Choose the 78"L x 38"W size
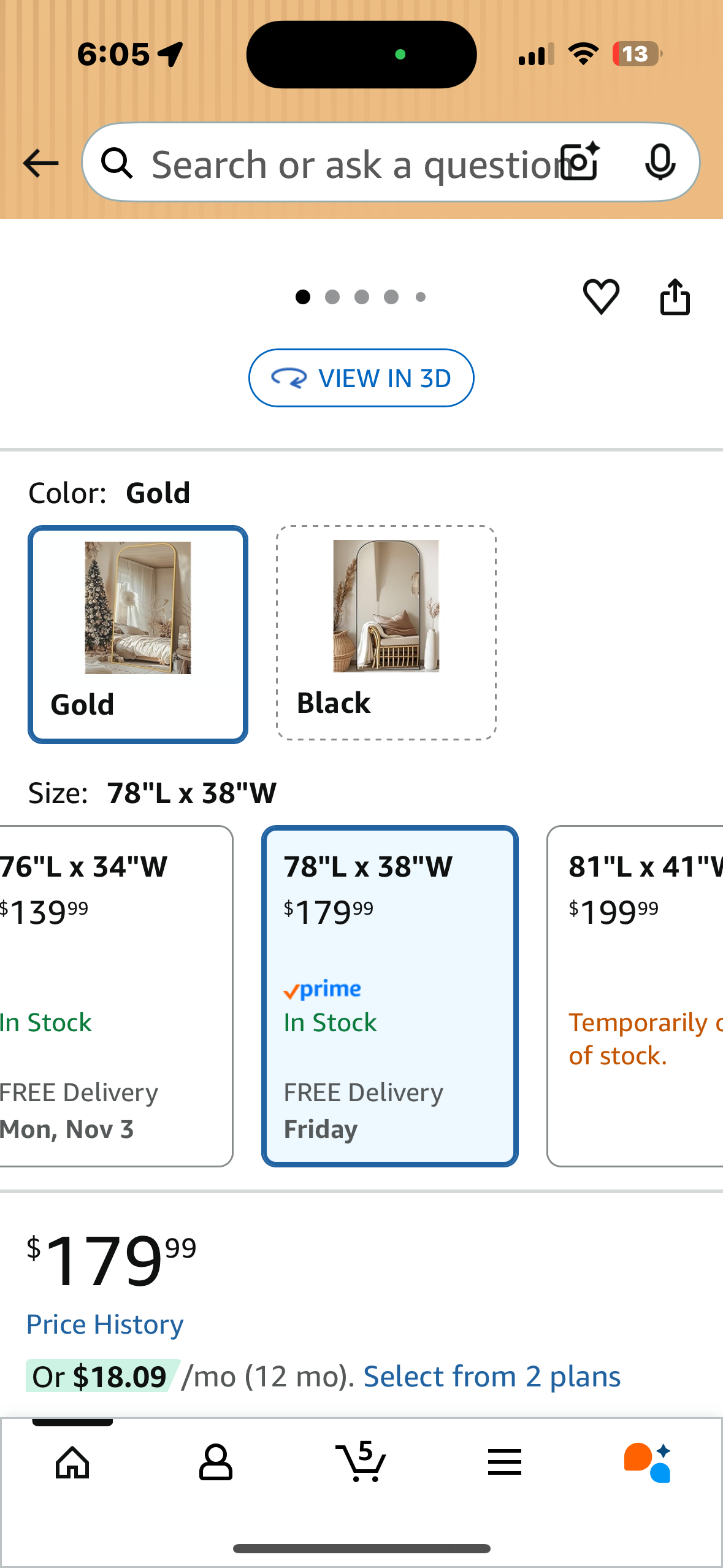723x1568 pixels. (390, 995)
